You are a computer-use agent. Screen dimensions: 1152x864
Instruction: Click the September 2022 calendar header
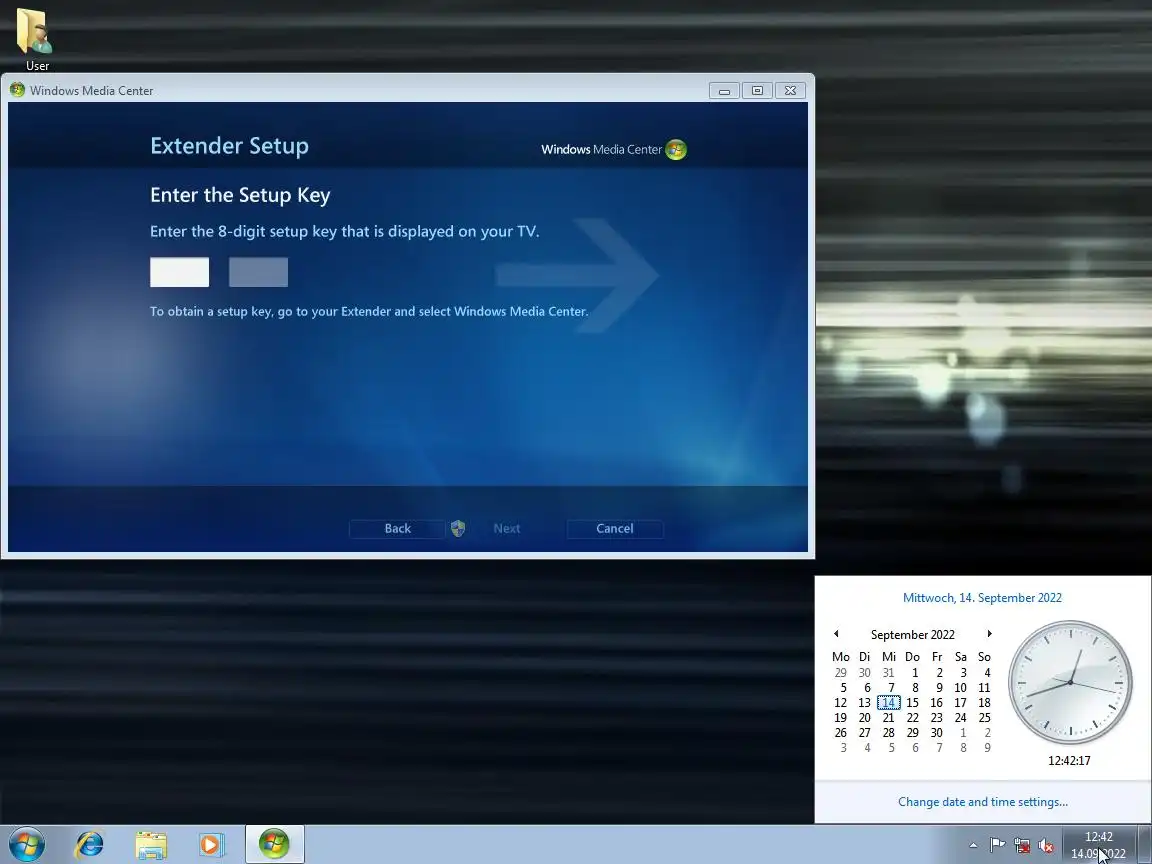tap(912, 634)
